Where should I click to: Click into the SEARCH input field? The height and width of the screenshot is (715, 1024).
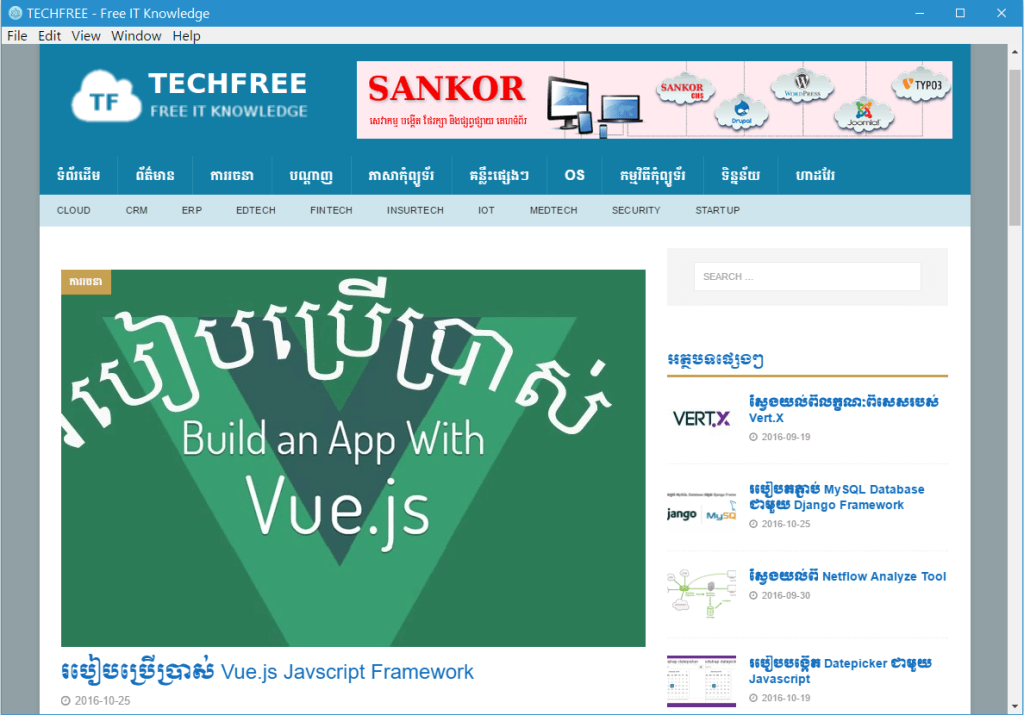click(x=807, y=276)
